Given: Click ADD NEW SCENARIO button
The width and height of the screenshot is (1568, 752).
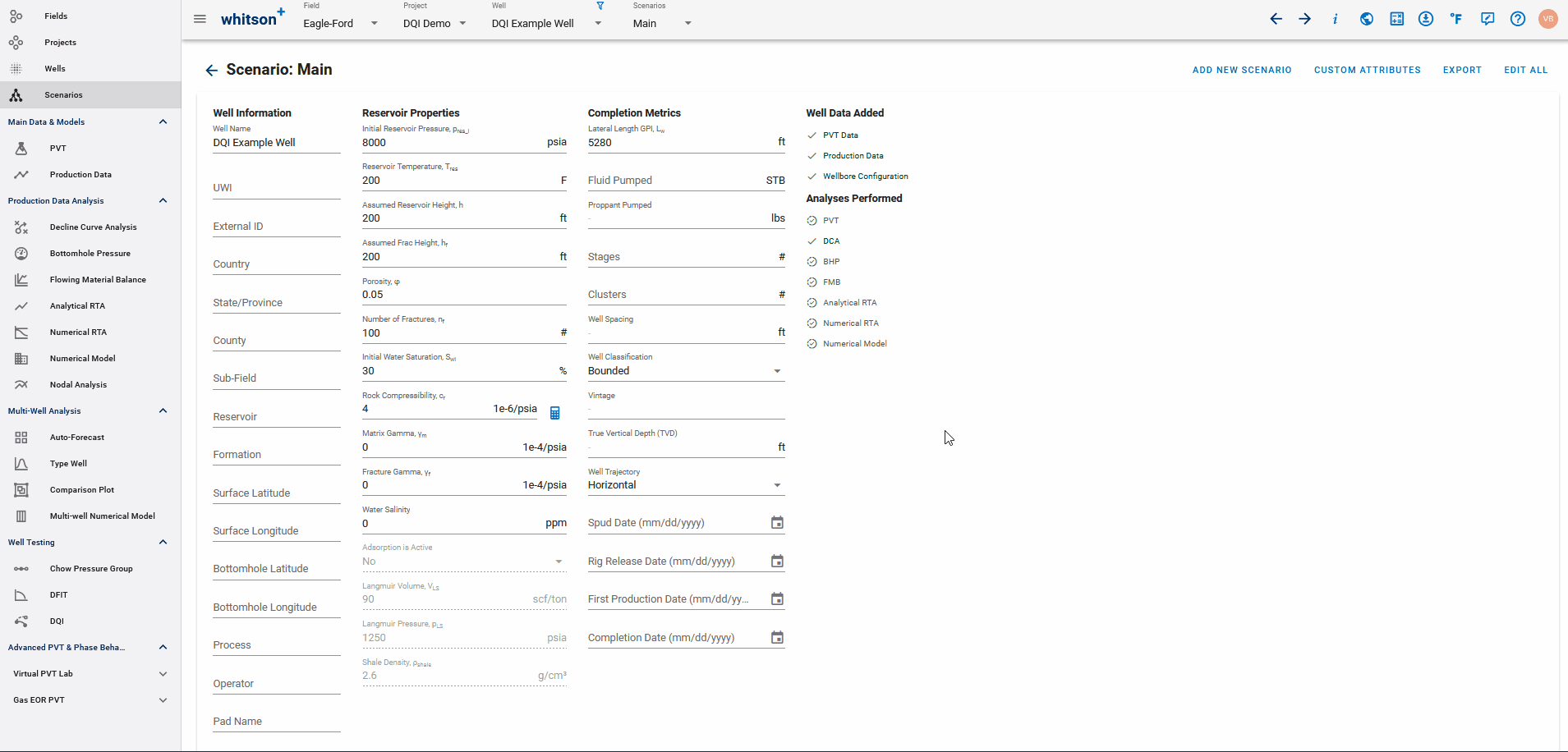Looking at the screenshot, I should (1241, 71).
